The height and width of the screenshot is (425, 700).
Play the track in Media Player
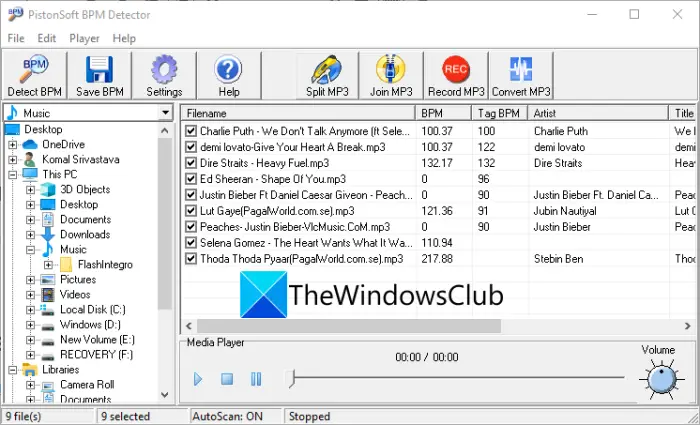click(x=198, y=379)
